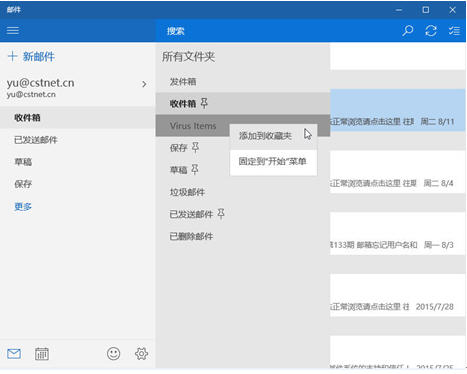The image size is (467, 374).
Task: Maximize the 邮件 window
Action: pos(426,10)
